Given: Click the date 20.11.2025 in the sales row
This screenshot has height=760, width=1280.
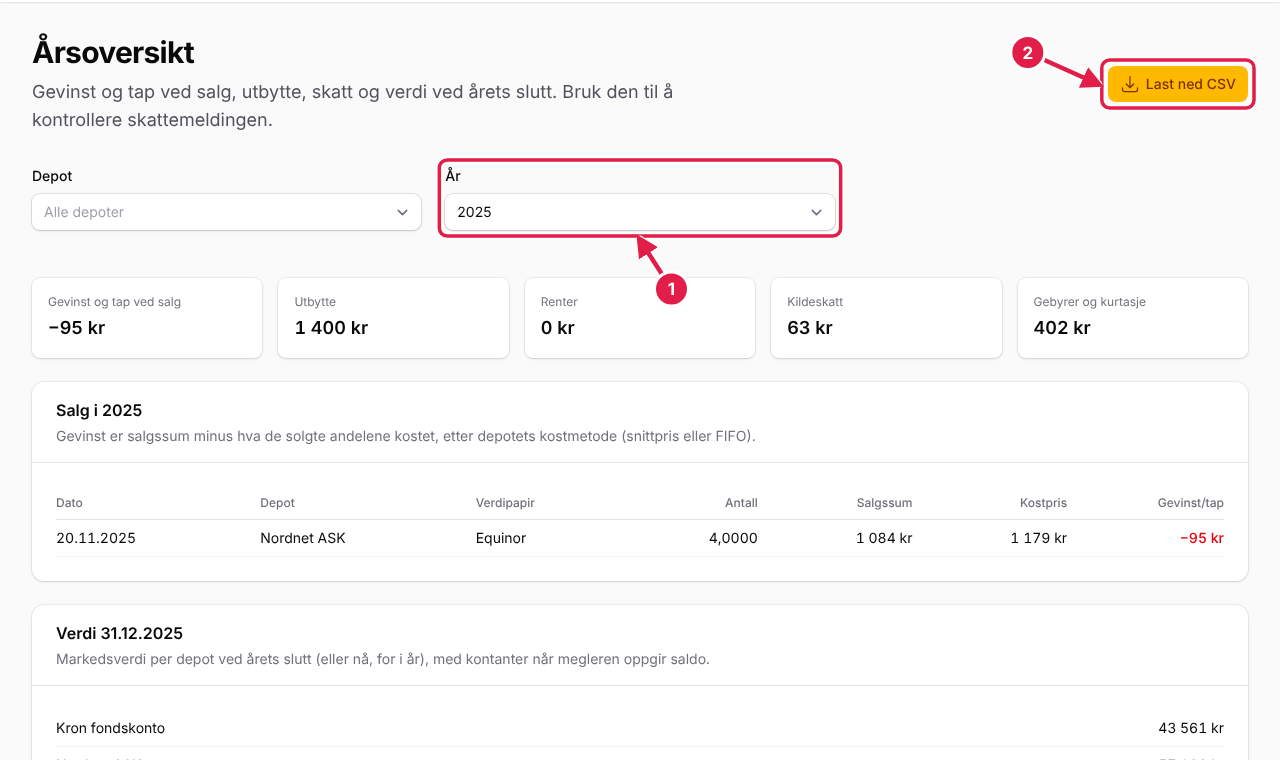Looking at the screenshot, I should (x=96, y=538).
